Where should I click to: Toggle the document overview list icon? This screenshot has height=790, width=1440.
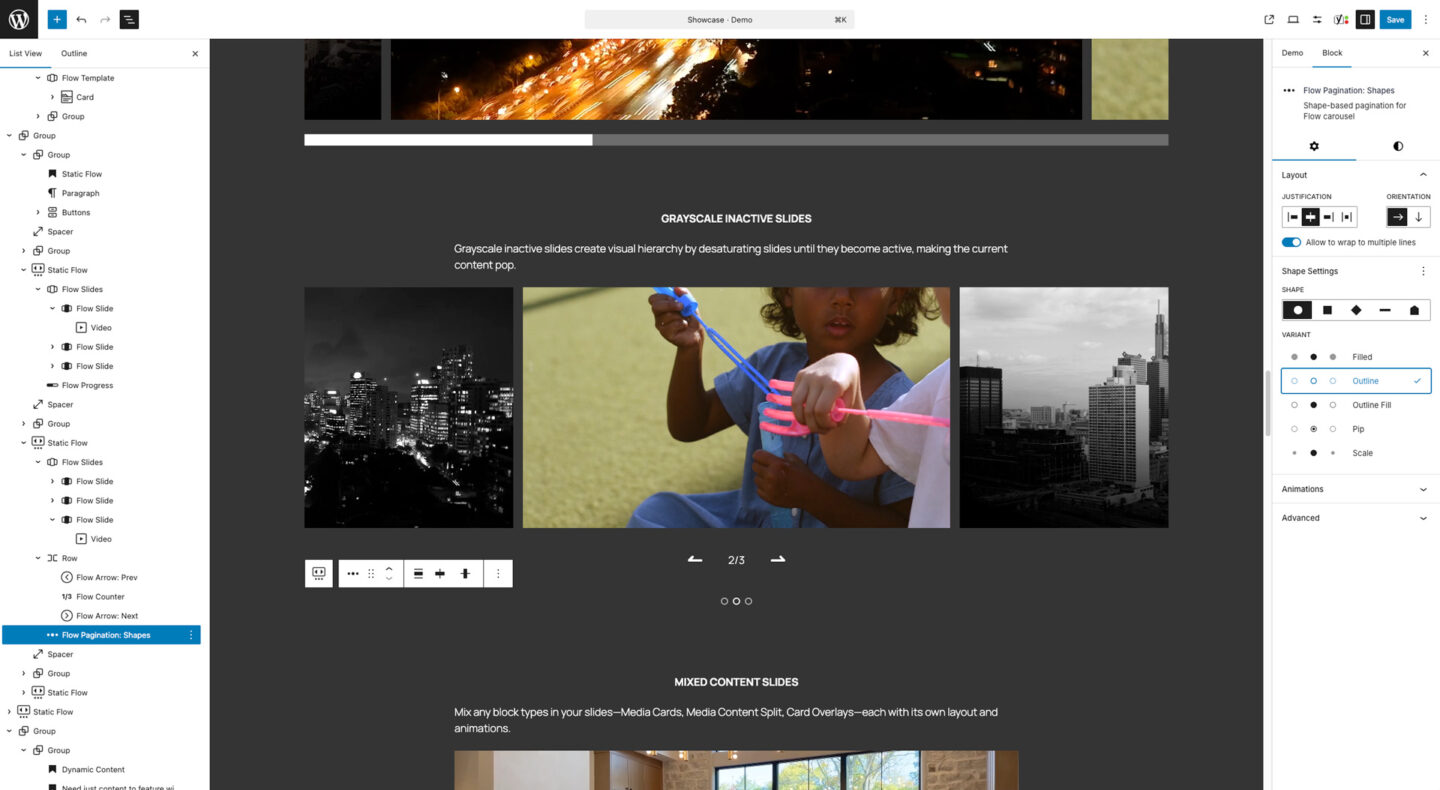point(129,19)
